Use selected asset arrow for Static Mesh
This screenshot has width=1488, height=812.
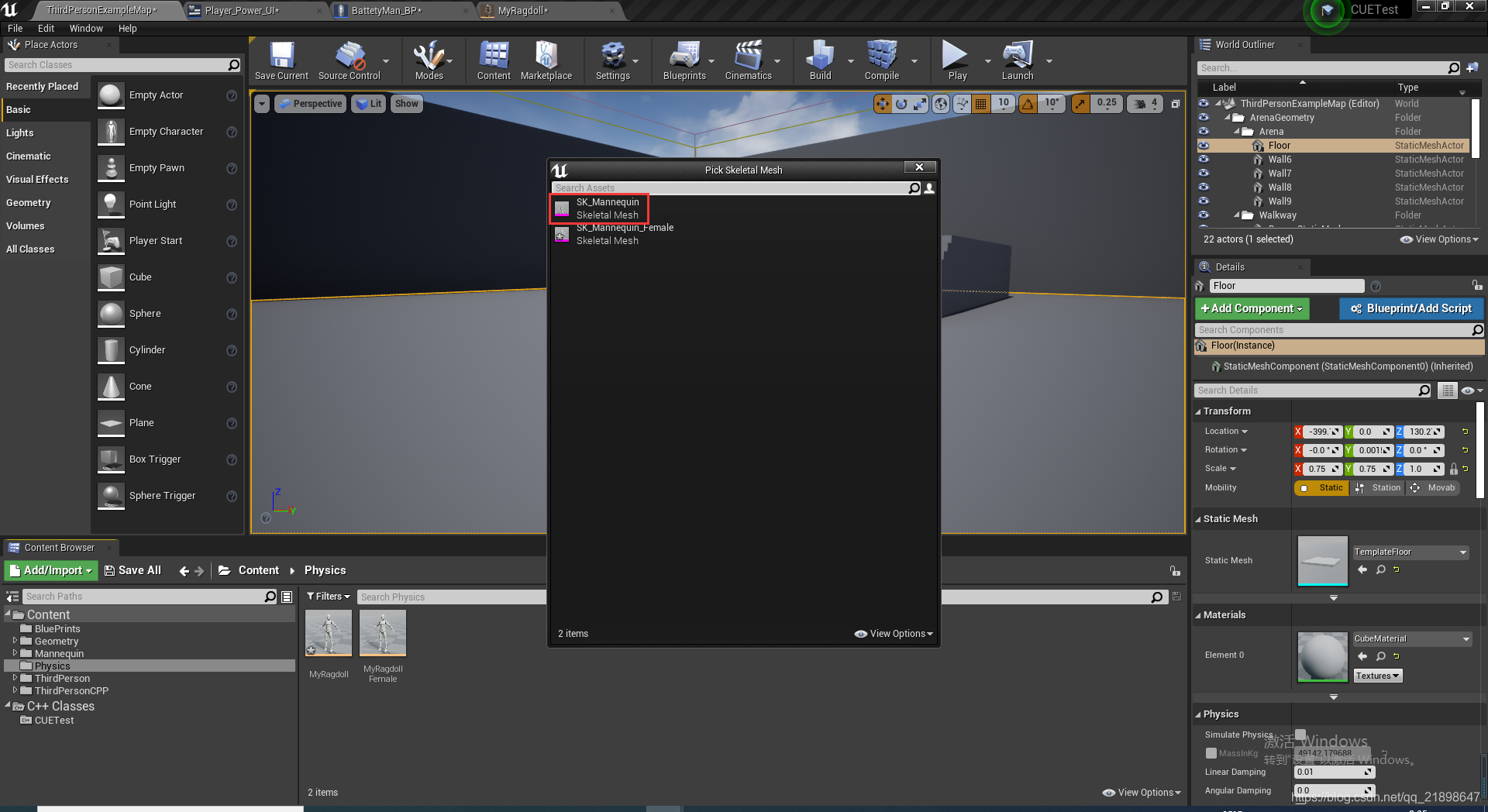1362,569
